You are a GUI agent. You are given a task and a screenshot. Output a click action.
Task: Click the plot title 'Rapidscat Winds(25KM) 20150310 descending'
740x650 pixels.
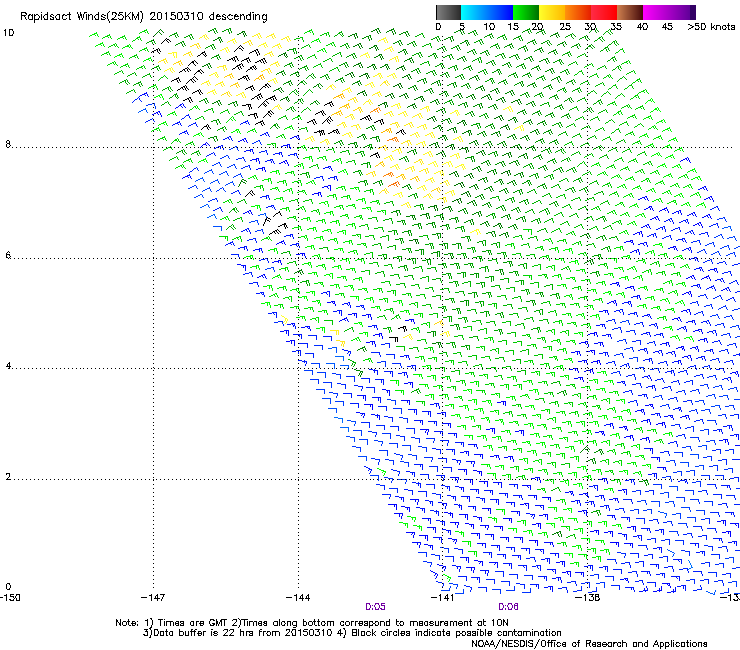point(144,17)
